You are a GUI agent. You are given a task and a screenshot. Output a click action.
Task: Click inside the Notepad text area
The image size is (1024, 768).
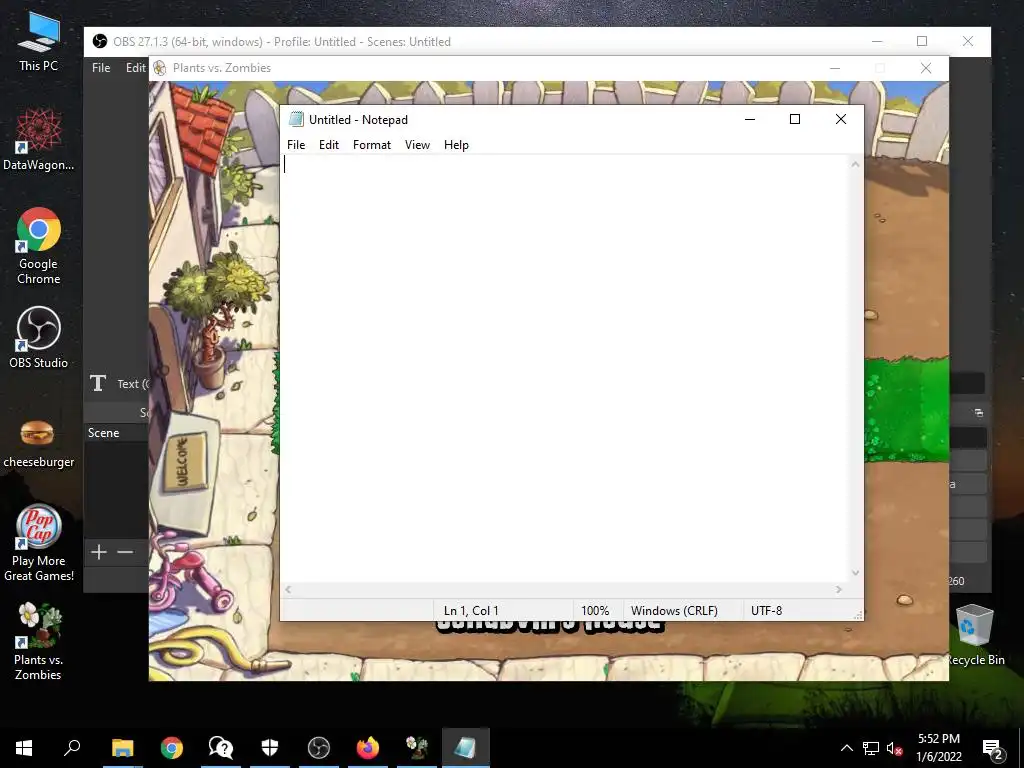pyautogui.click(x=565, y=369)
